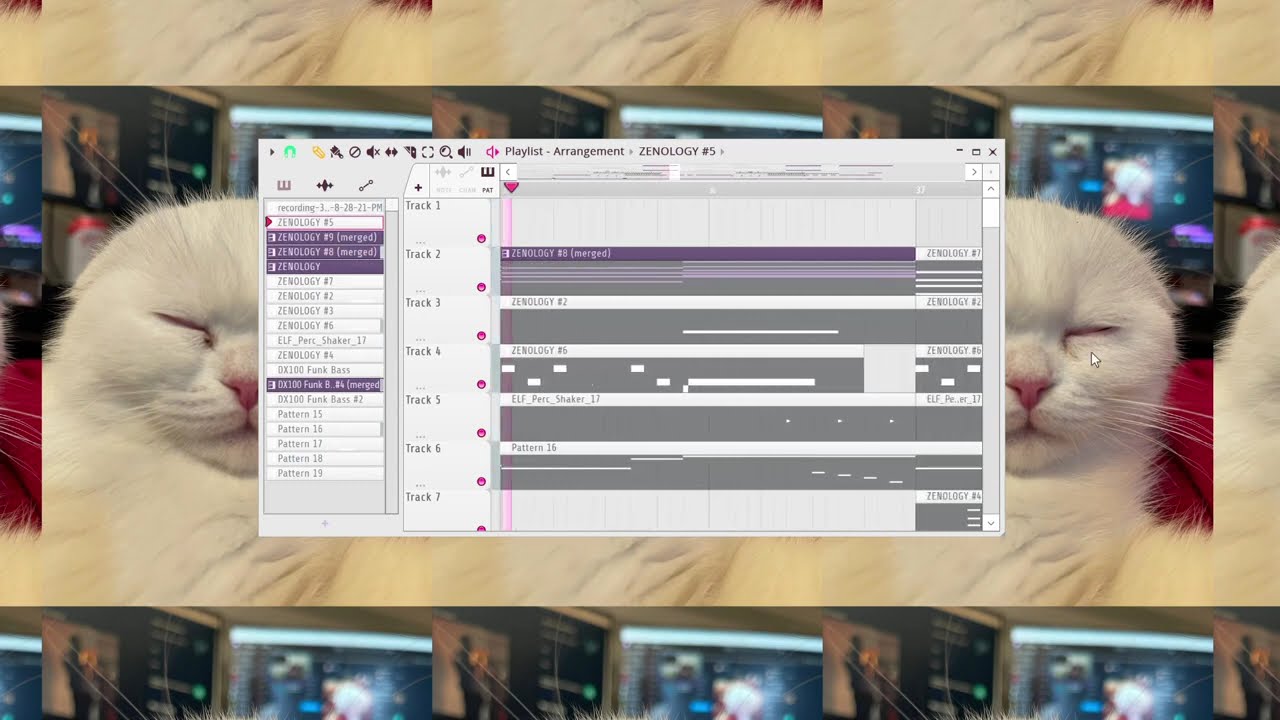Select ZENOLOGY #9 (merged) pattern
The width and height of the screenshot is (1280, 720).
[x=324, y=237]
